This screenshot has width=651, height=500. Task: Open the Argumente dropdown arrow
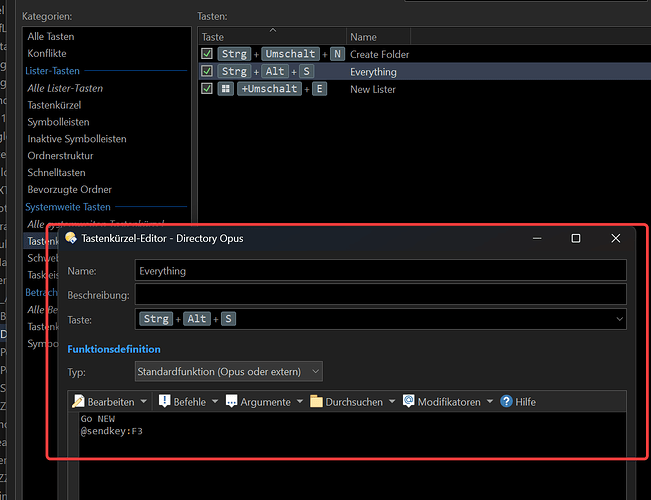tap(300, 402)
